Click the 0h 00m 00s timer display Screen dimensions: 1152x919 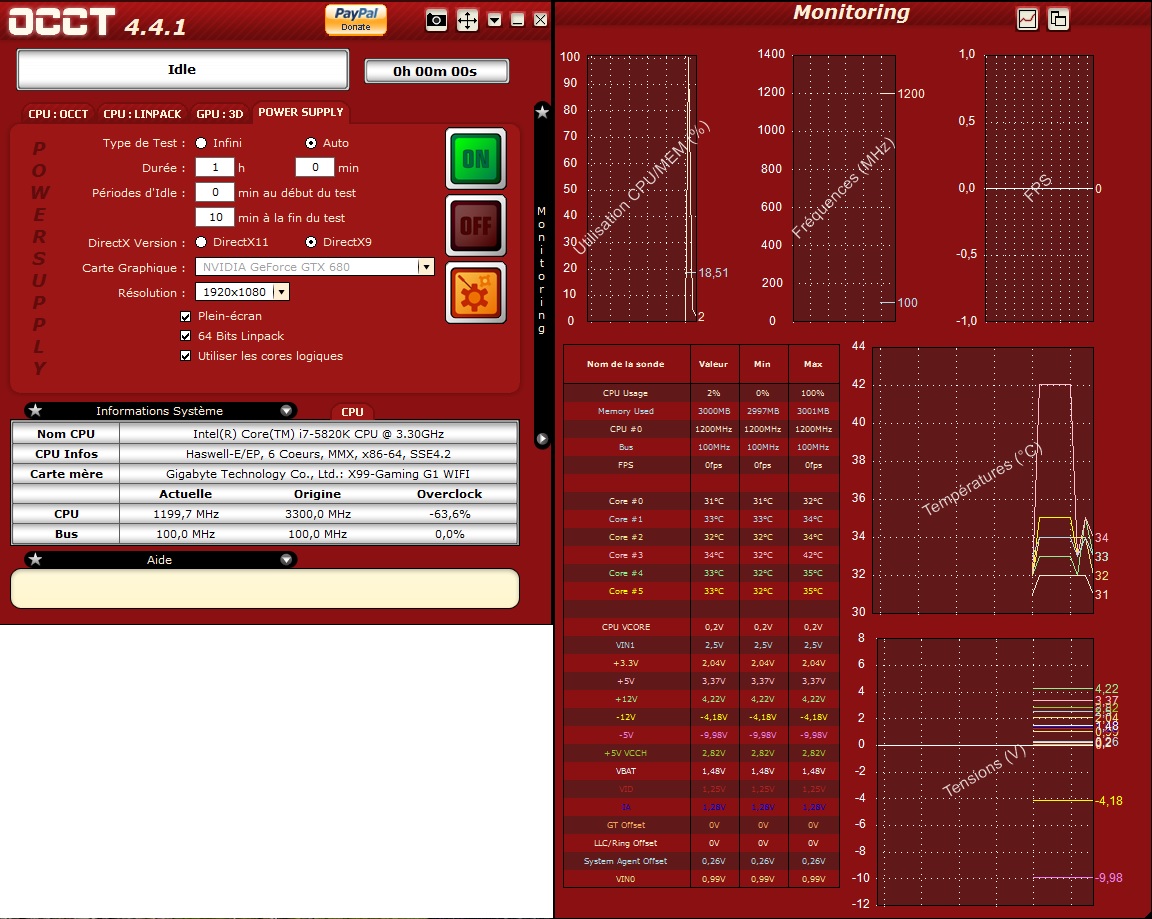(x=436, y=71)
